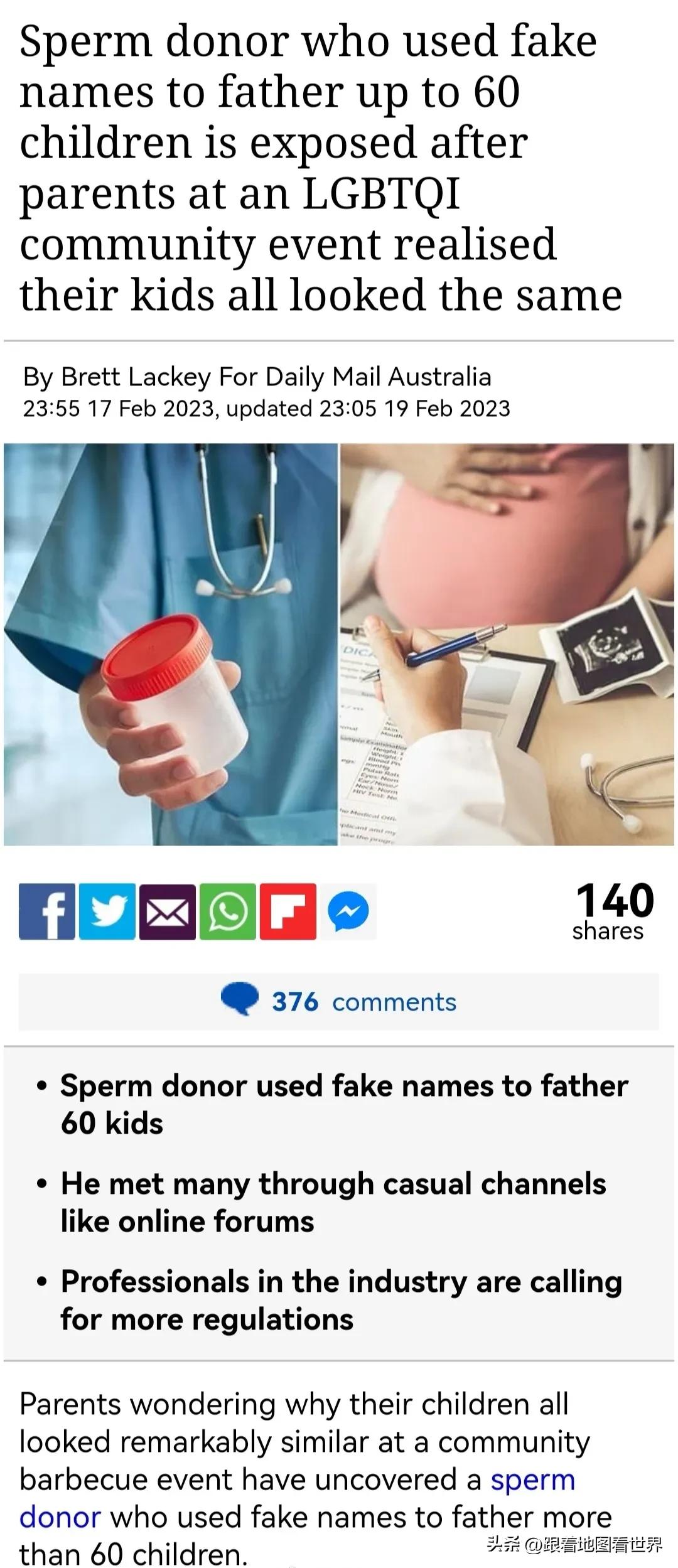This screenshot has width=678, height=1568.
Task: Click the blue speech bubble comments icon
Action: tap(240, 999)
